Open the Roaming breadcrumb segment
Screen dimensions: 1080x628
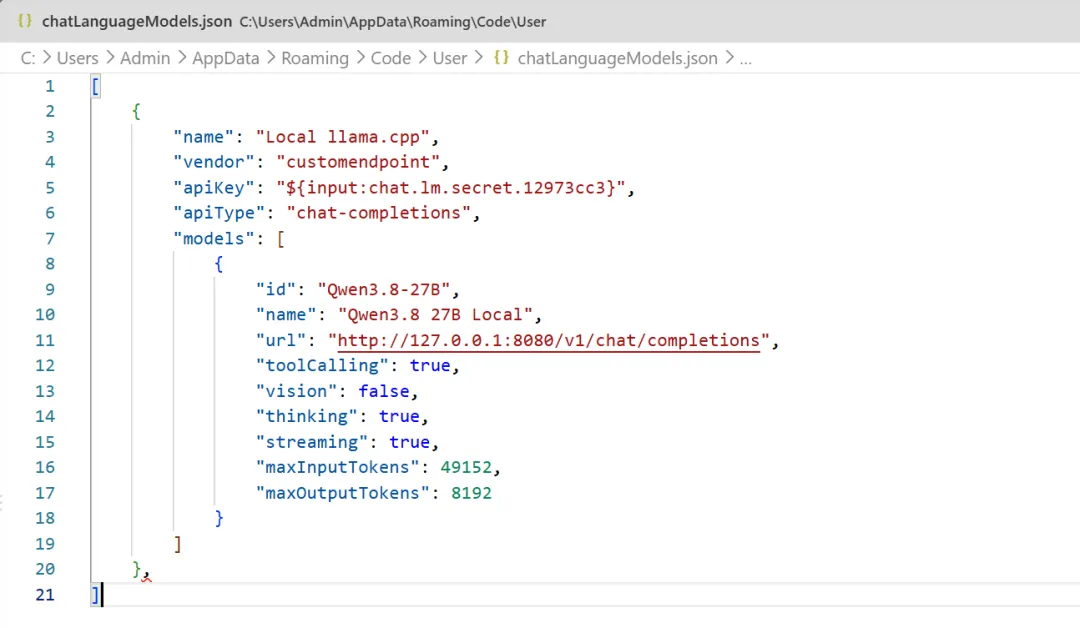(x=315, y=59)
